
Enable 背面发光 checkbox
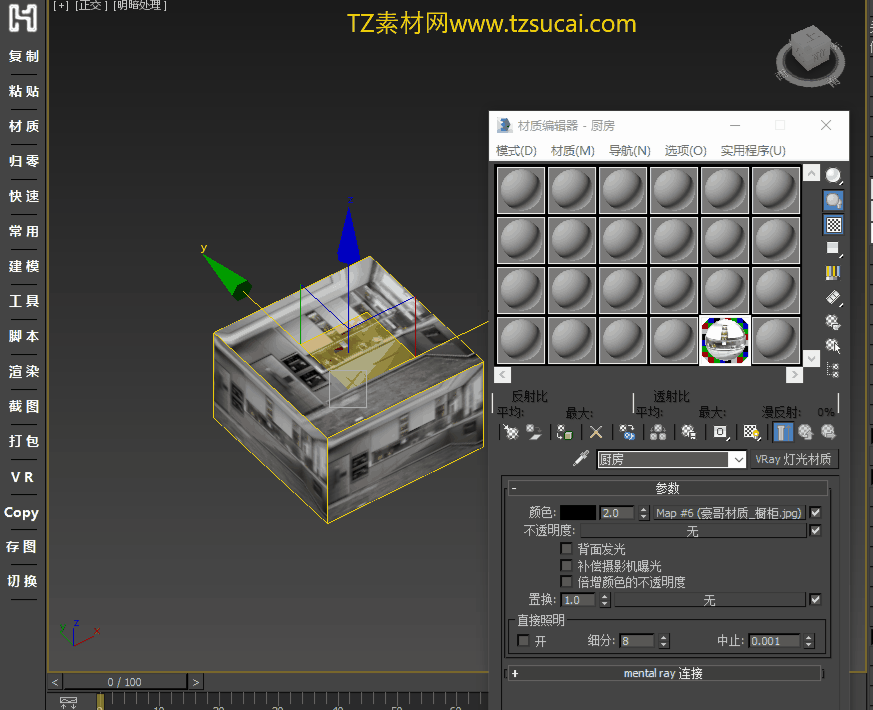tap(566, 549)
